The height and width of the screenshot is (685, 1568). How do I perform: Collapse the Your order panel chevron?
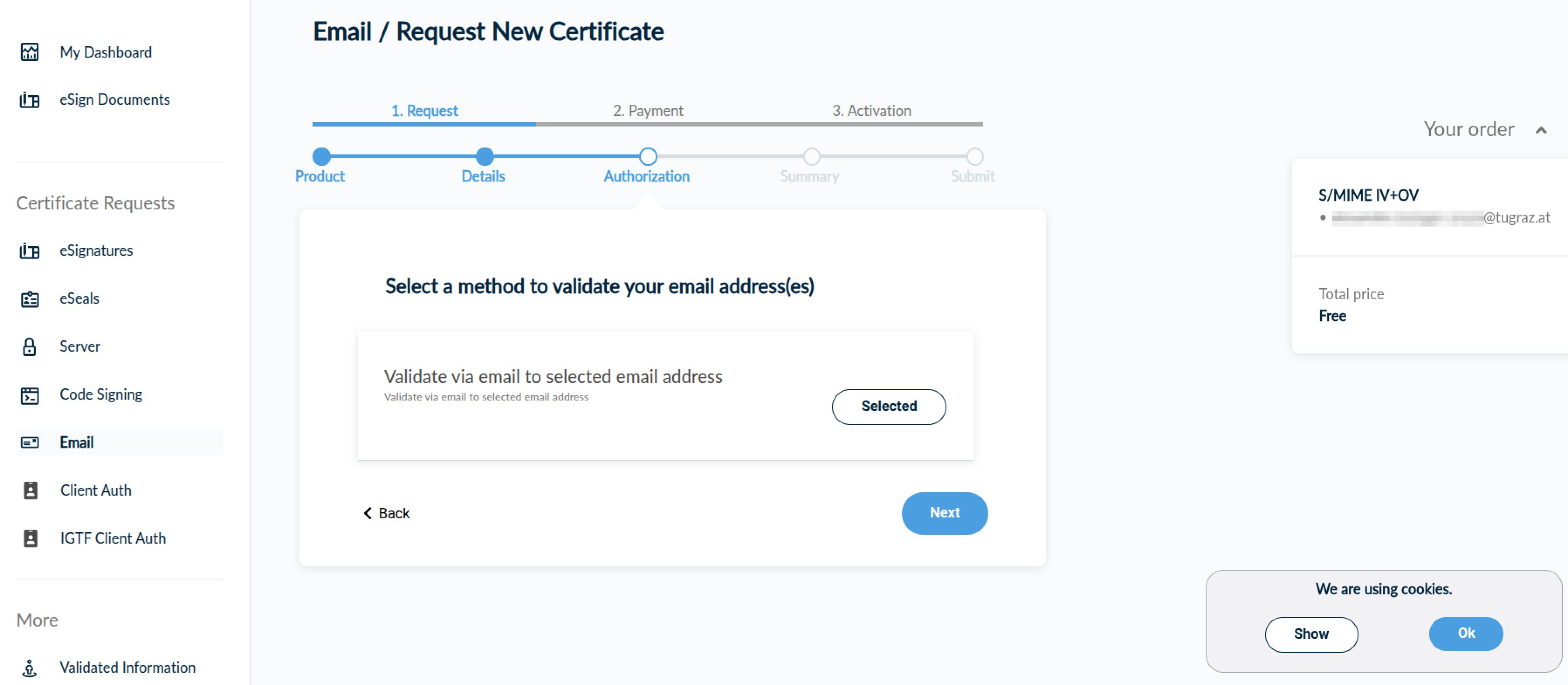pyautogui.click(x=1540, y=130)
